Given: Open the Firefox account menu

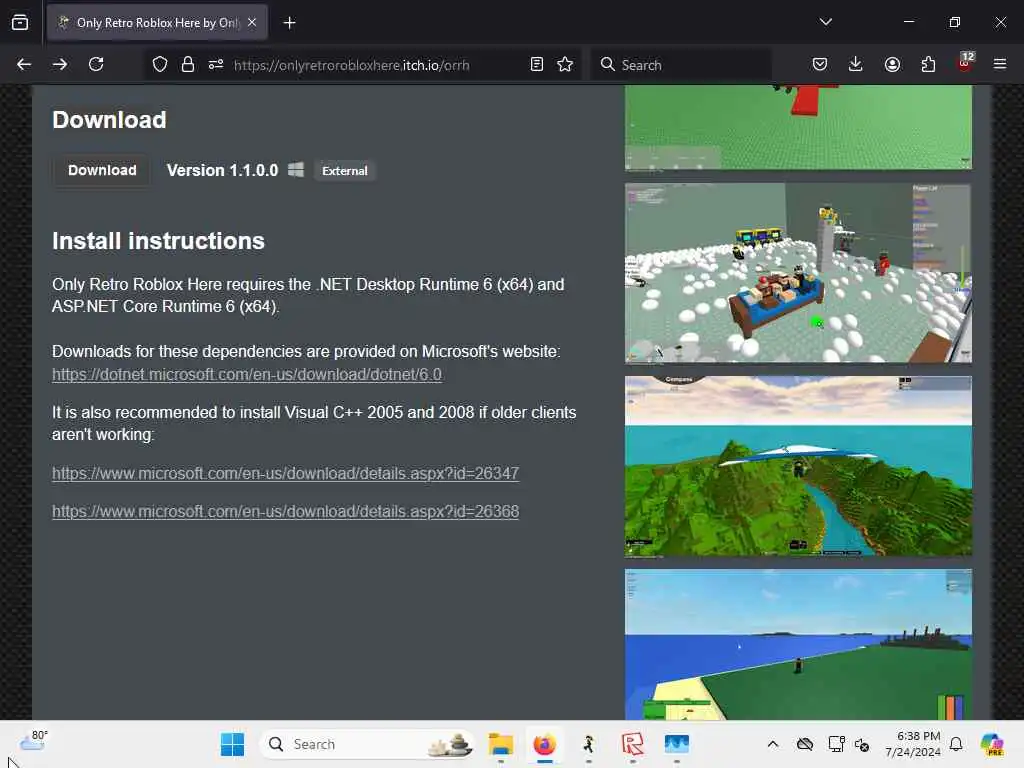Looking at the screenshot, I should [892, 64].
